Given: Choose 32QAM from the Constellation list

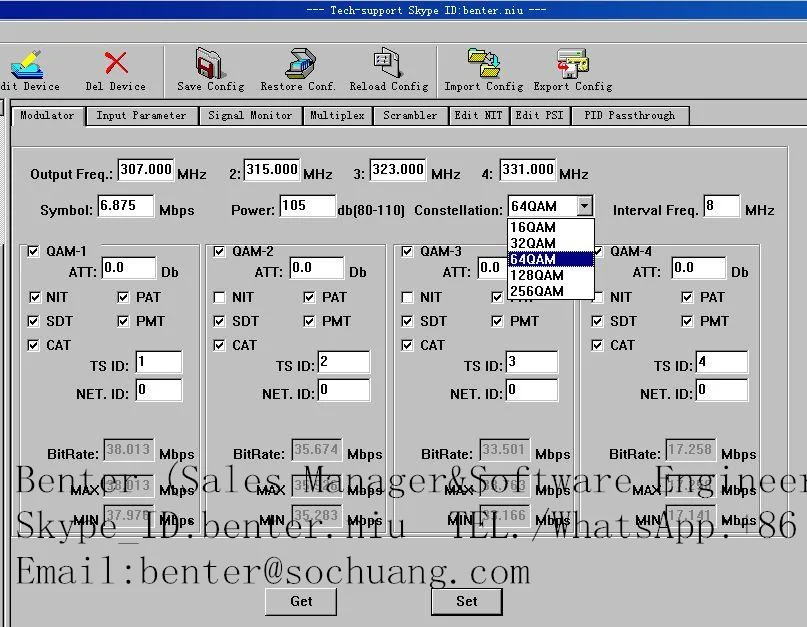Looking at the screenshot, I should coord(551,243).
